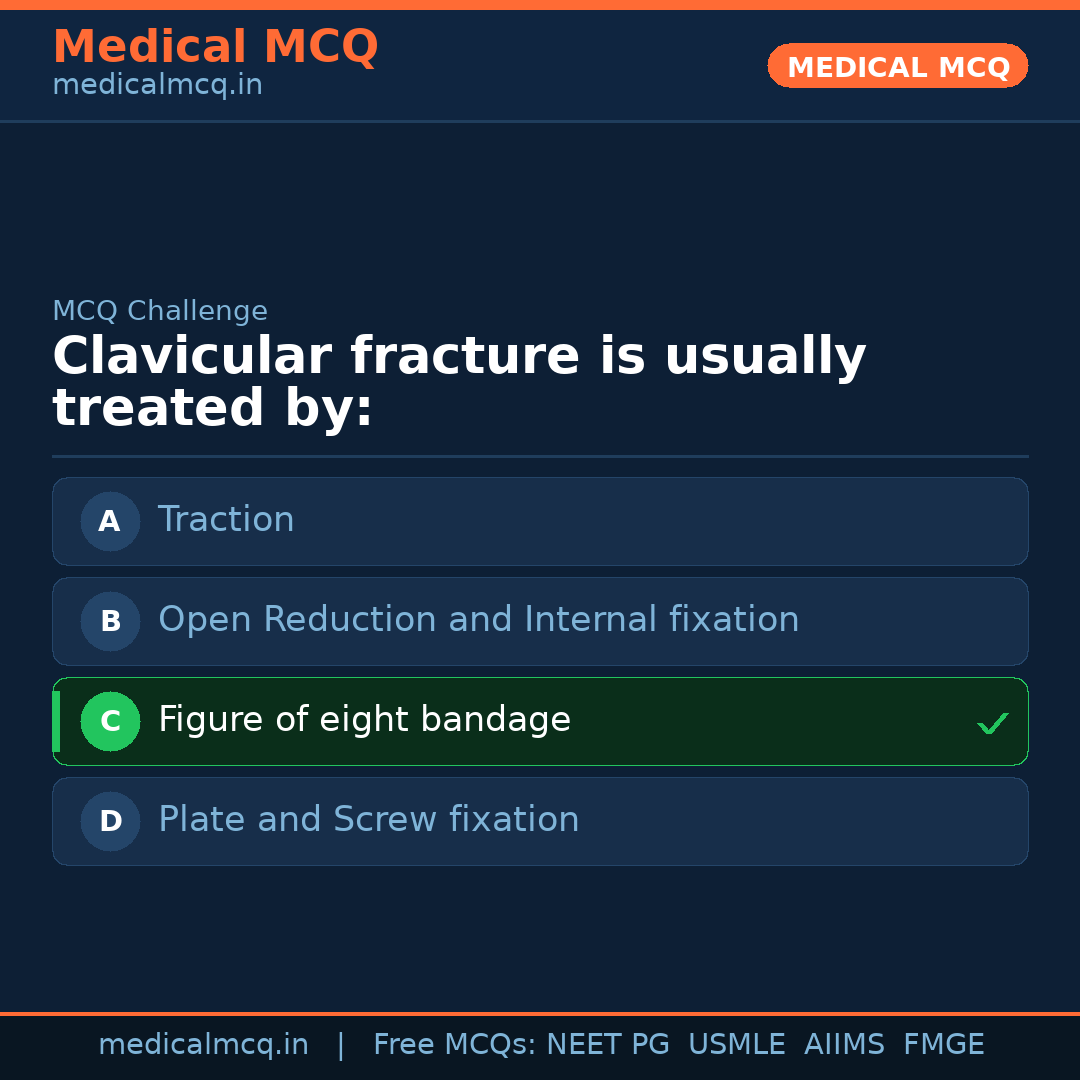Click the MCQ Challenge label

point(160,312)
